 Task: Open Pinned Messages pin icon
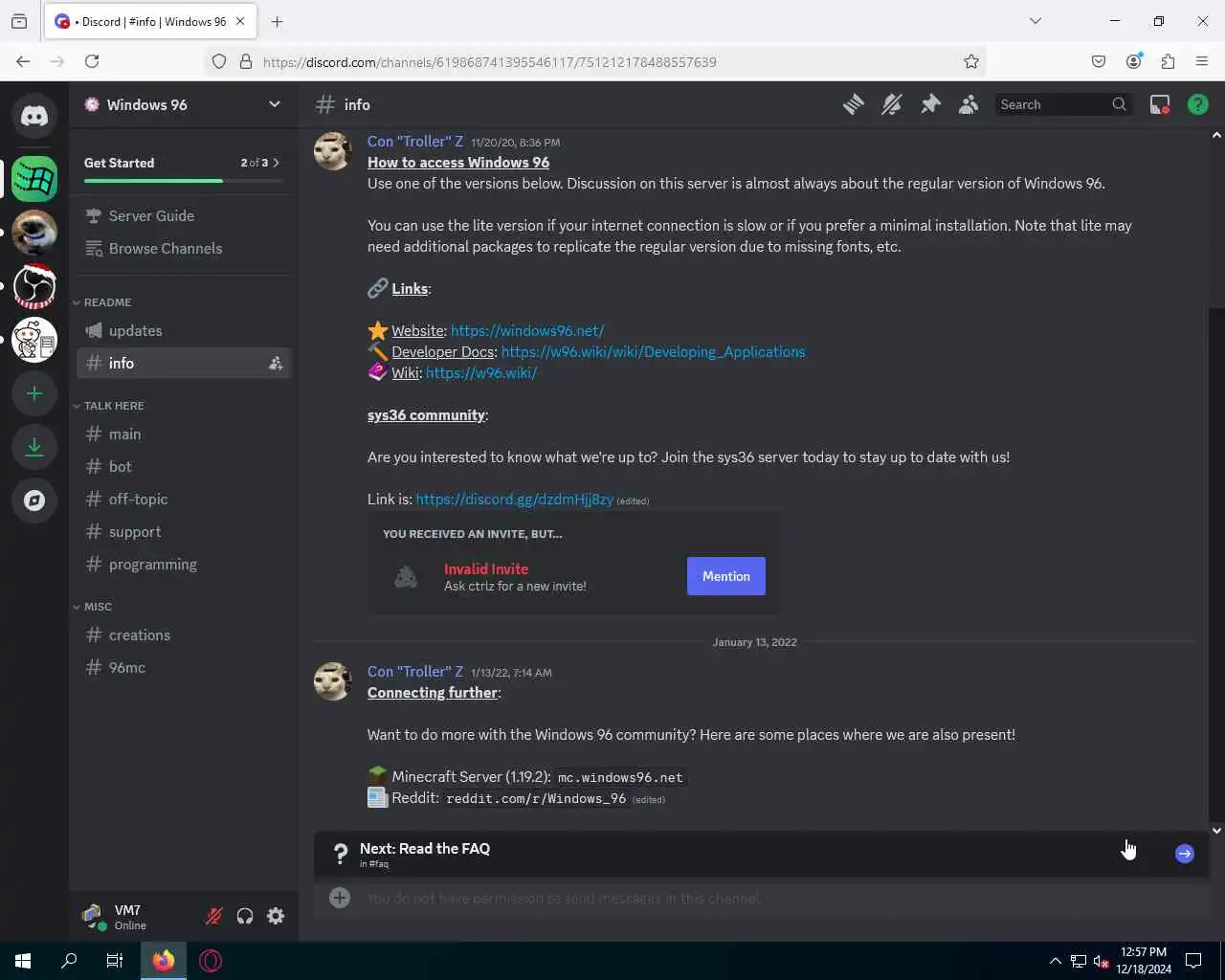(x=930, y=104)
